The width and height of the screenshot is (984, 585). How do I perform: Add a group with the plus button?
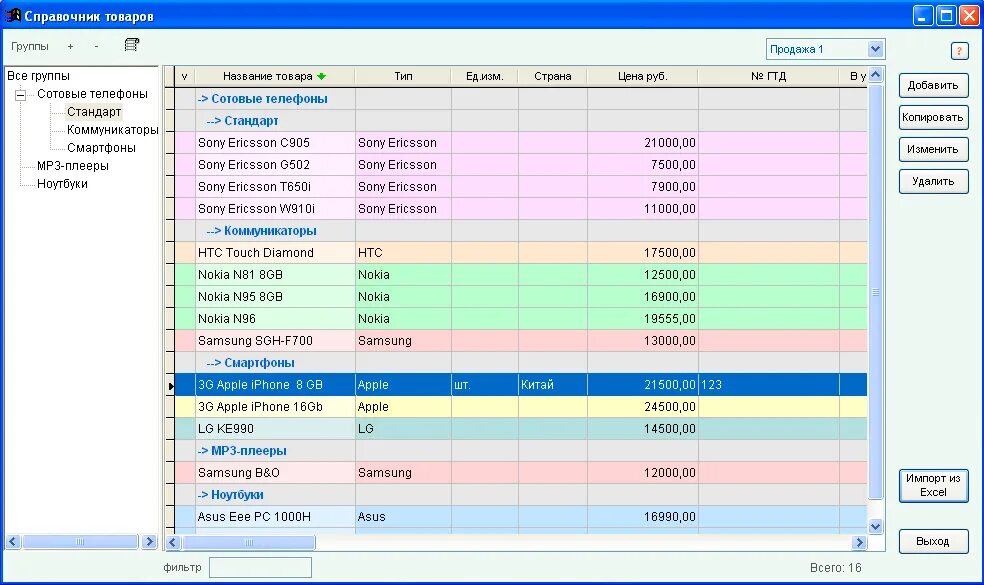pos(70,46)
